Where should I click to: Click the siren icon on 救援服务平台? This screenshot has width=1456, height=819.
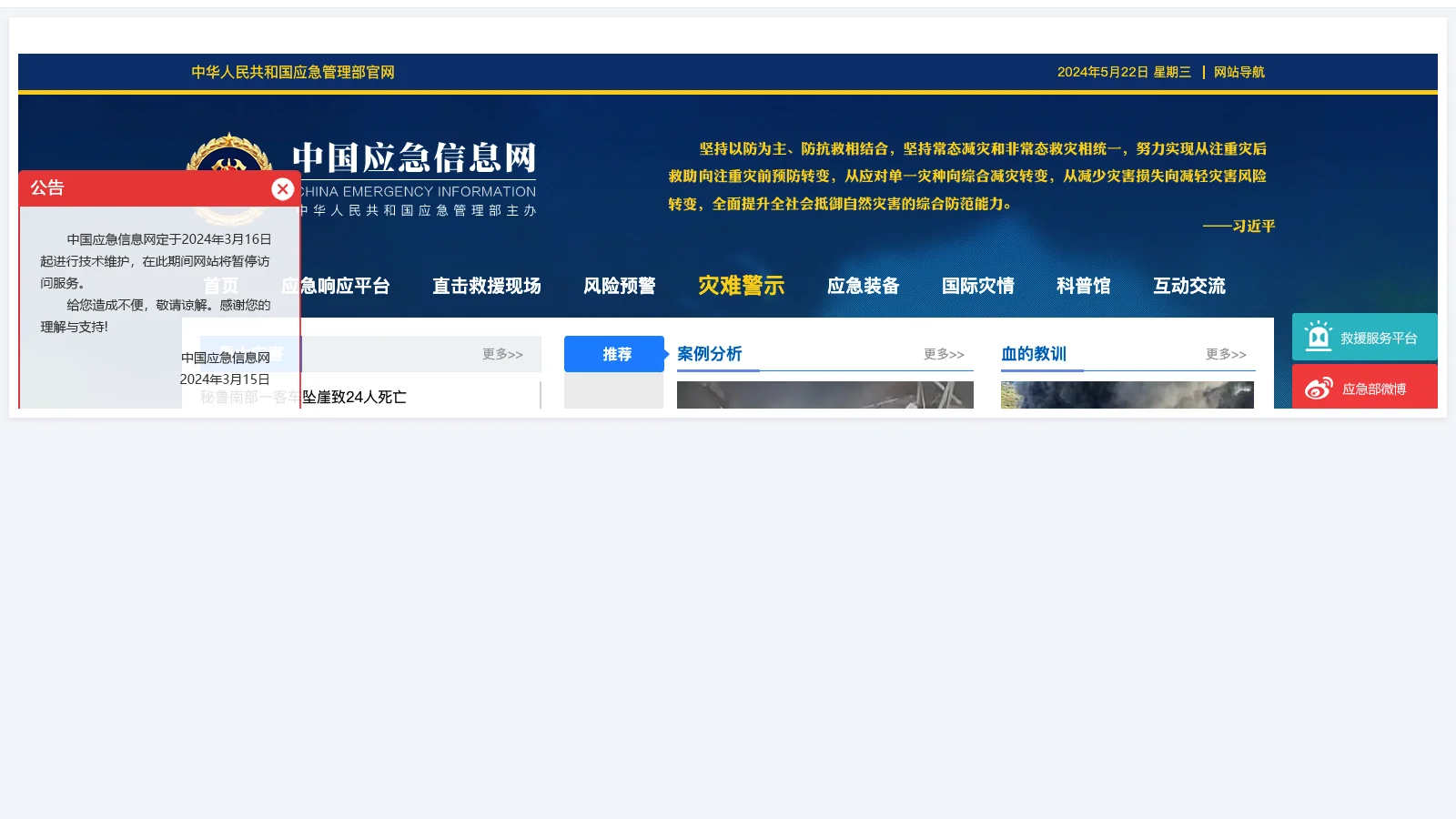(x=1318, y=336)
